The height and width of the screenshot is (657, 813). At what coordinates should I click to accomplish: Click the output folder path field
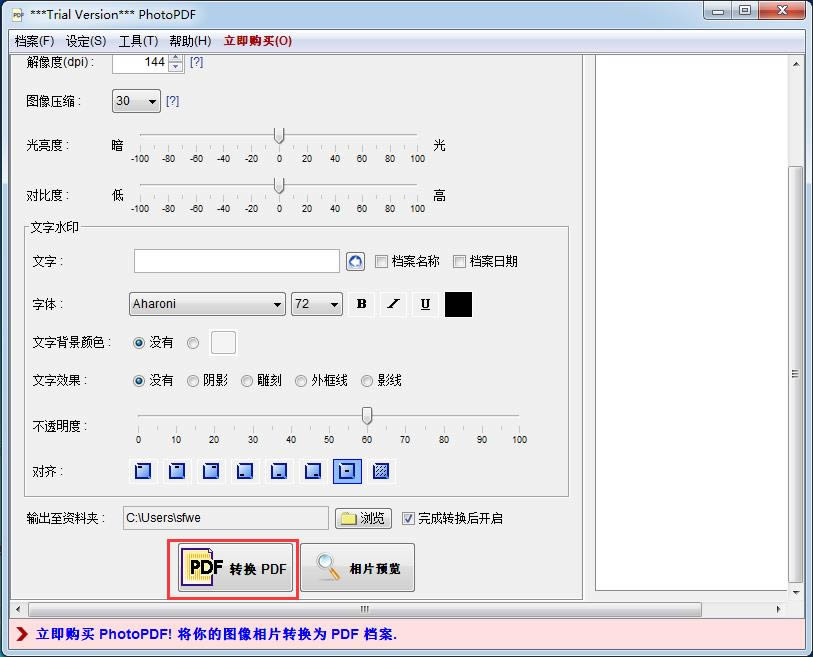[226, 518]
